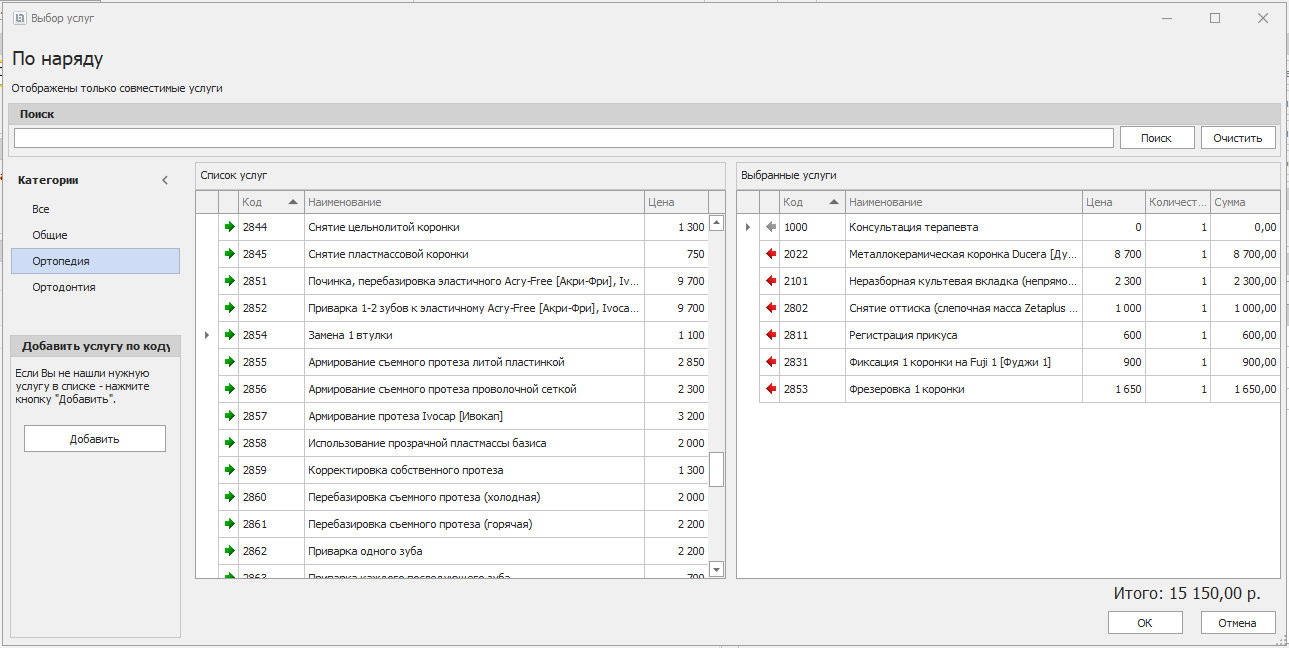The height and width of the screenshot is (648, 1289).
Task: Remove Фрезеровка 1 коронки with red arrow
Action: pyautogui.click(x=770, y=389)
